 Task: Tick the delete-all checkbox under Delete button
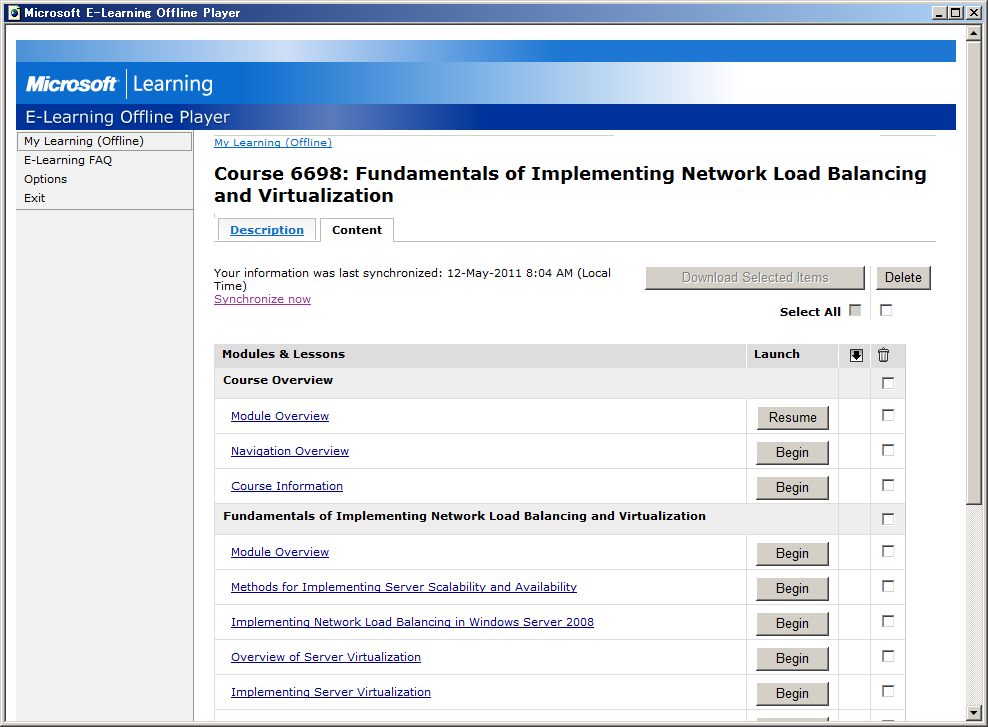tap(886, 311)
